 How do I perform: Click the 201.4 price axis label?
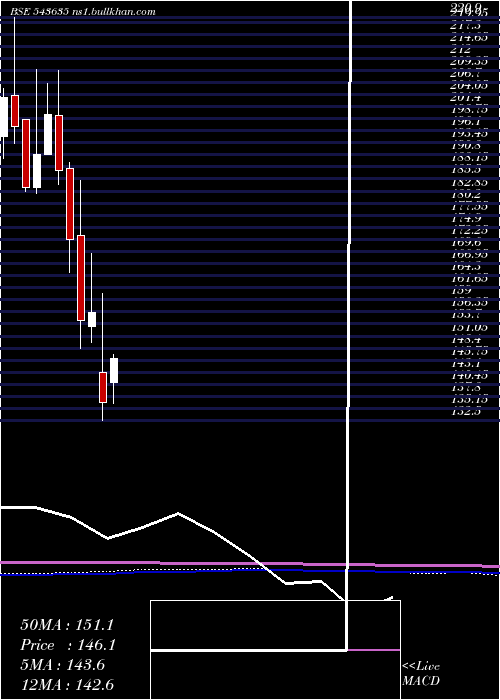(x=466, y=98)
